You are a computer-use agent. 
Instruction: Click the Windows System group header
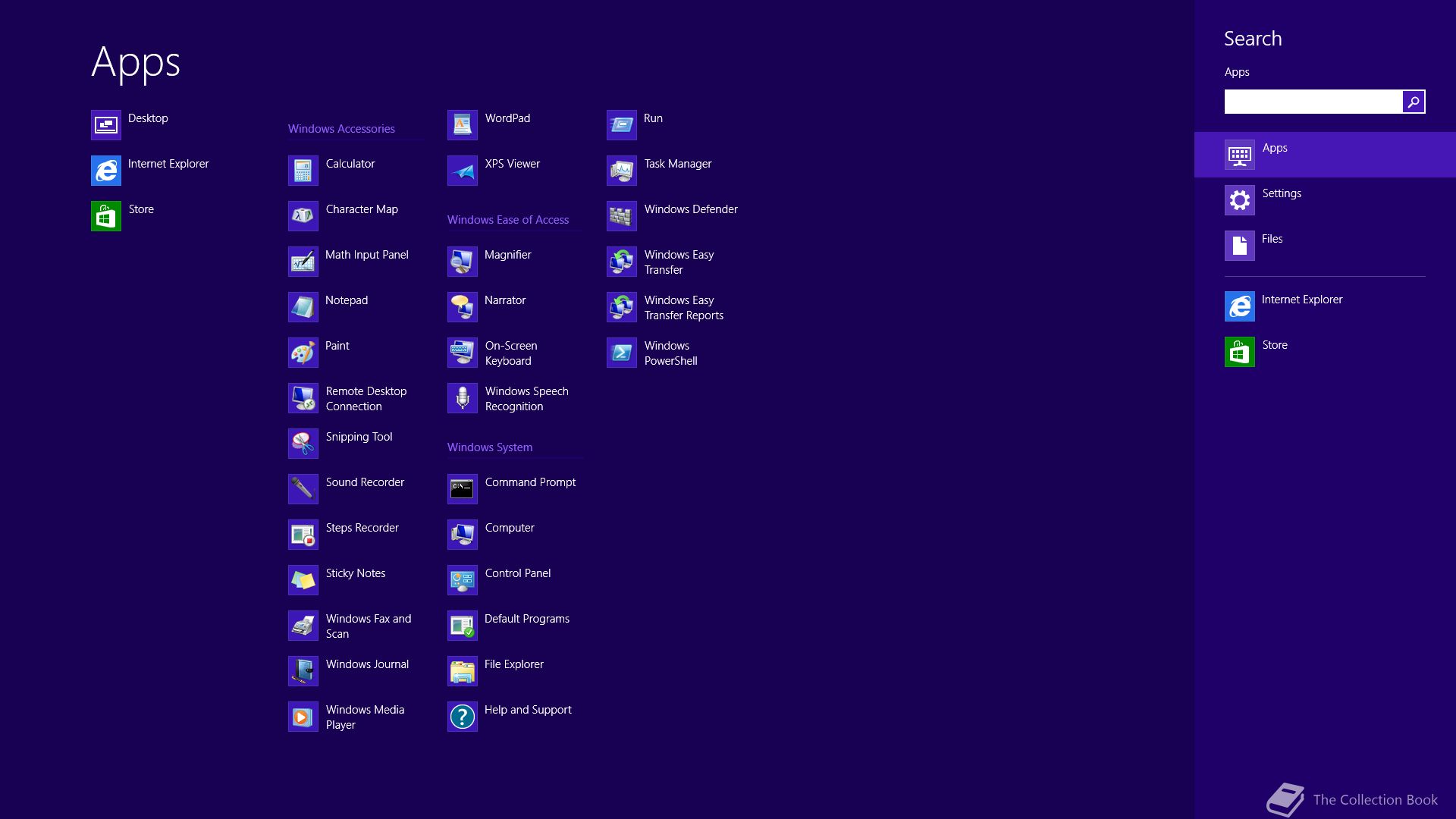point(490,447)
